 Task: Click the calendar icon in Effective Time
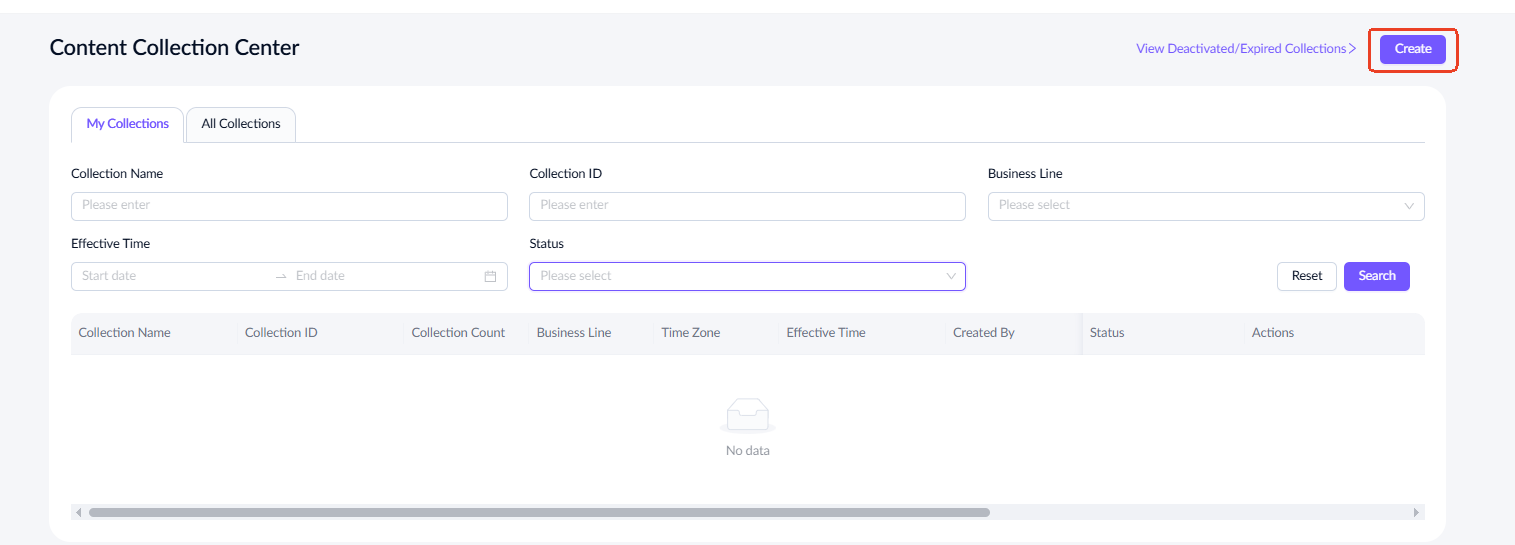pyautogui.click(x=490, y=276)
